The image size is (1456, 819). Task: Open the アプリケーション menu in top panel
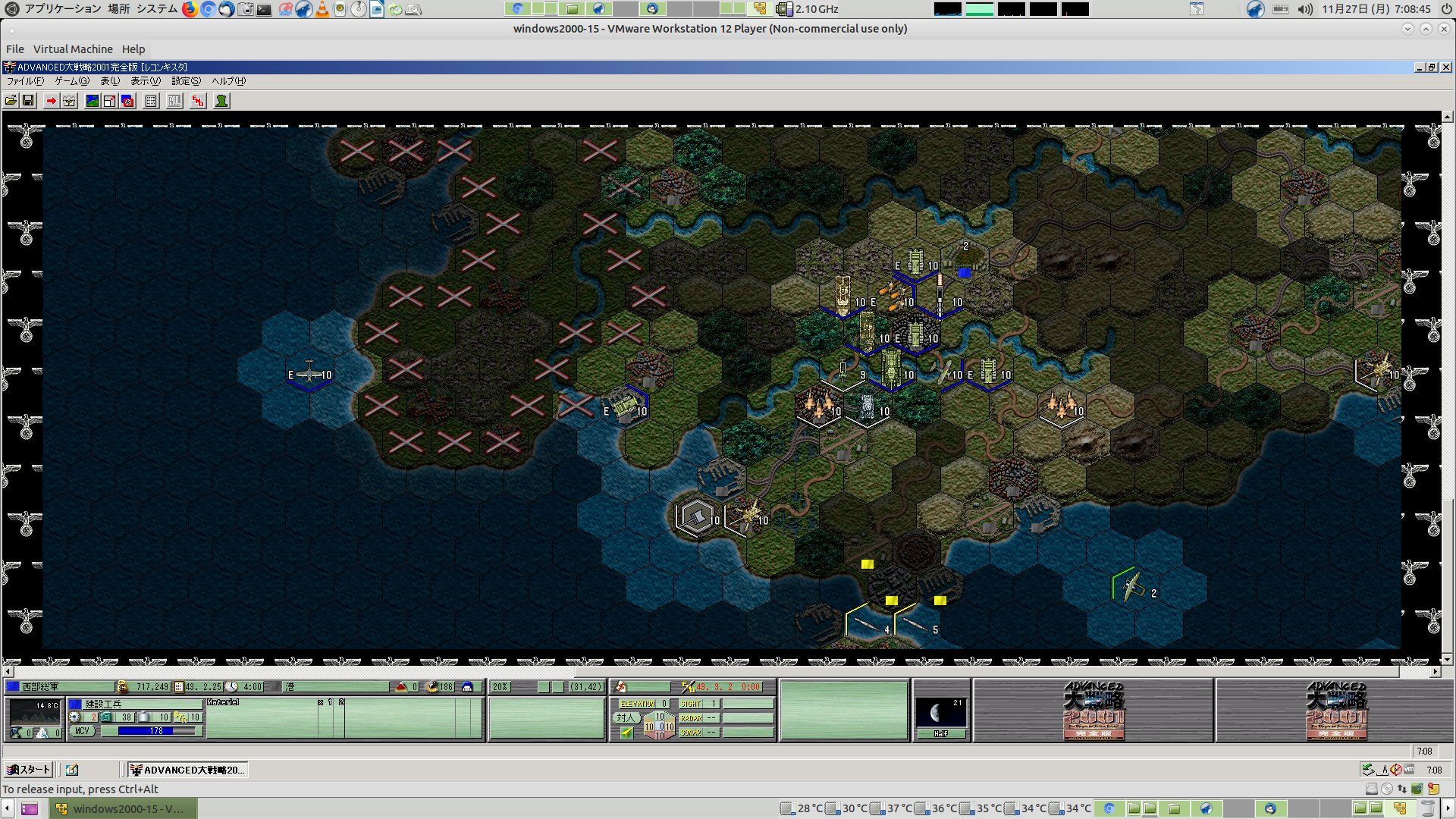pos(62,9)
